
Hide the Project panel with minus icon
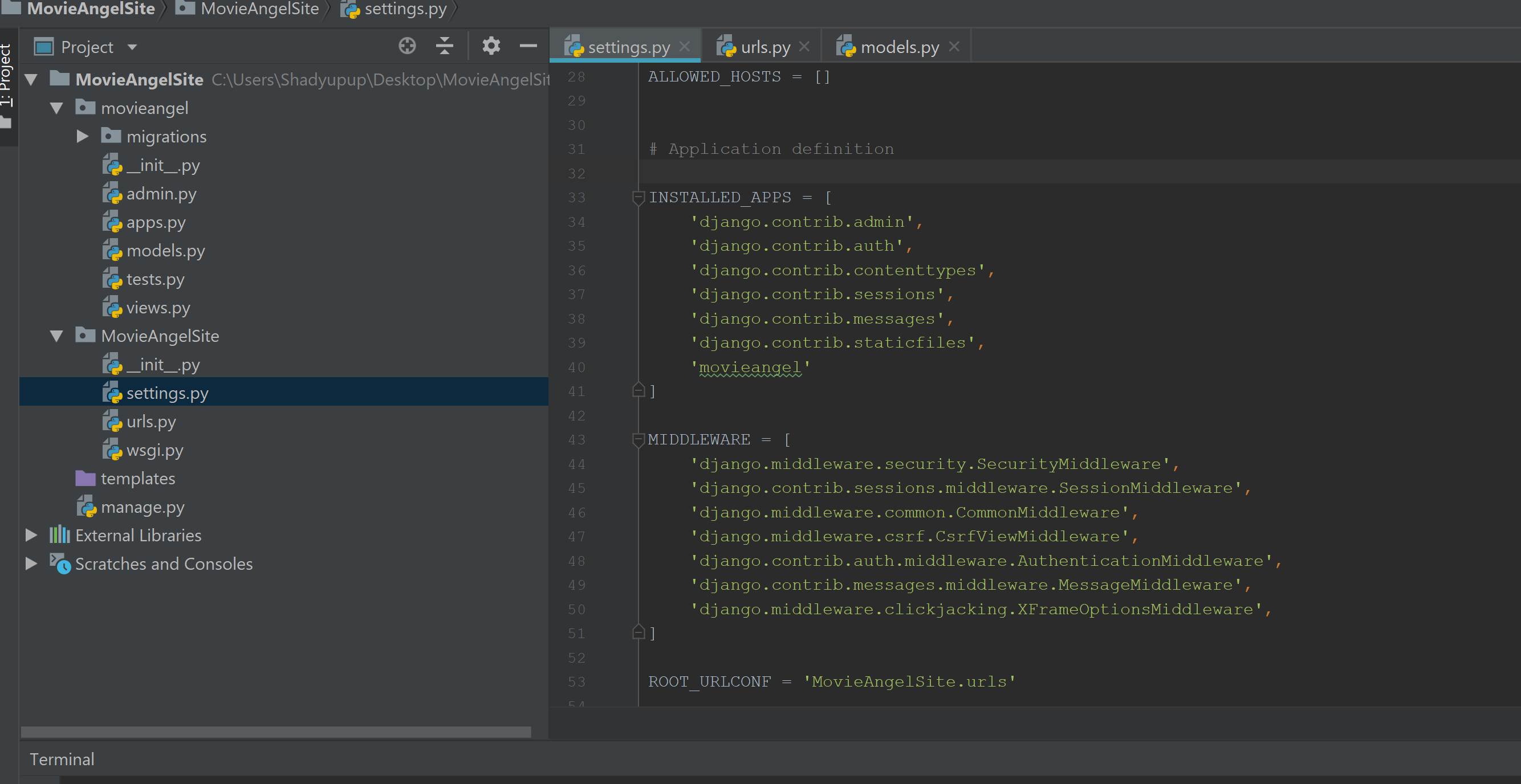[x=528, y=46]
